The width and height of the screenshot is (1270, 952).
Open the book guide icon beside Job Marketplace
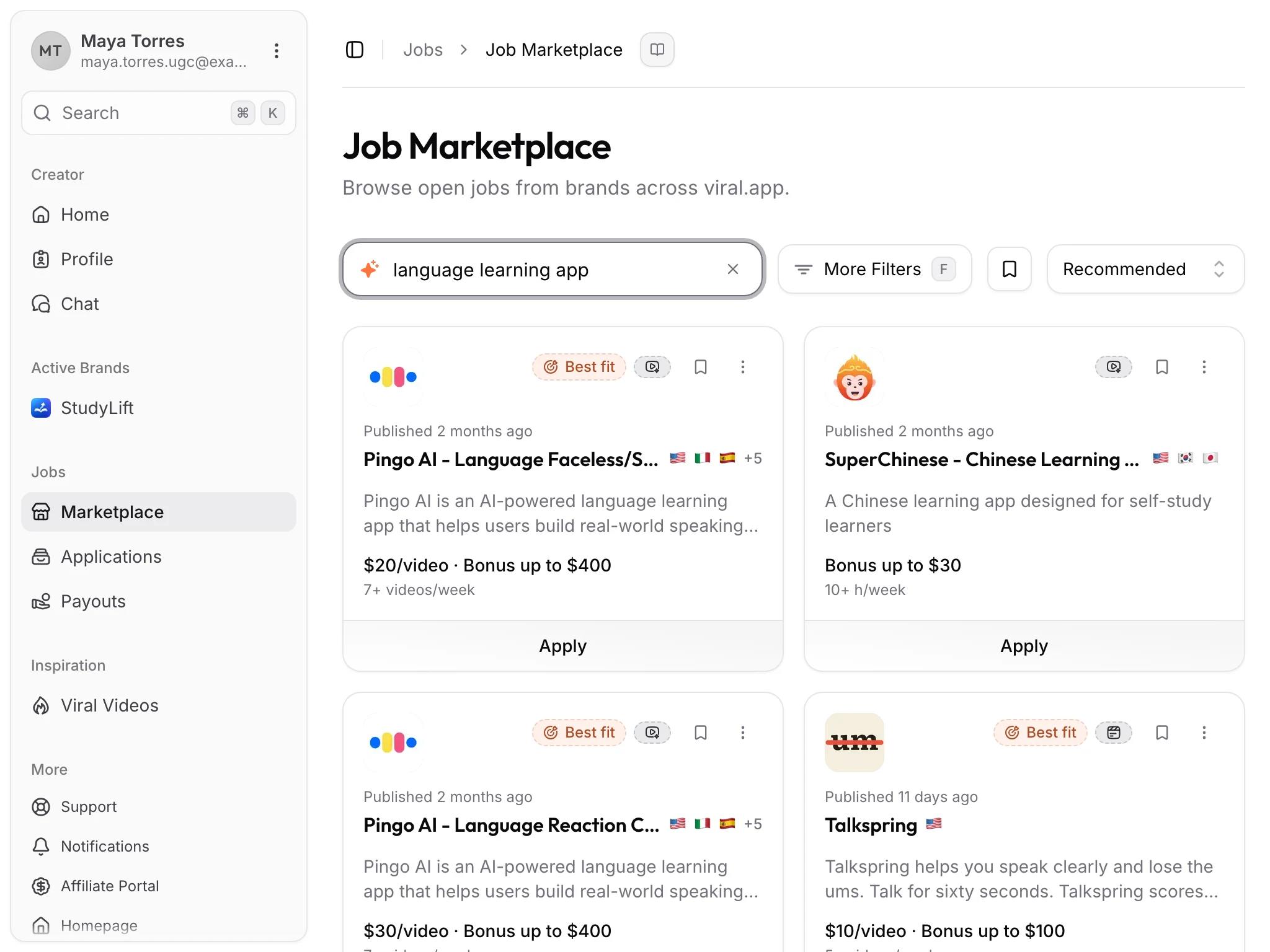point(657,50)
